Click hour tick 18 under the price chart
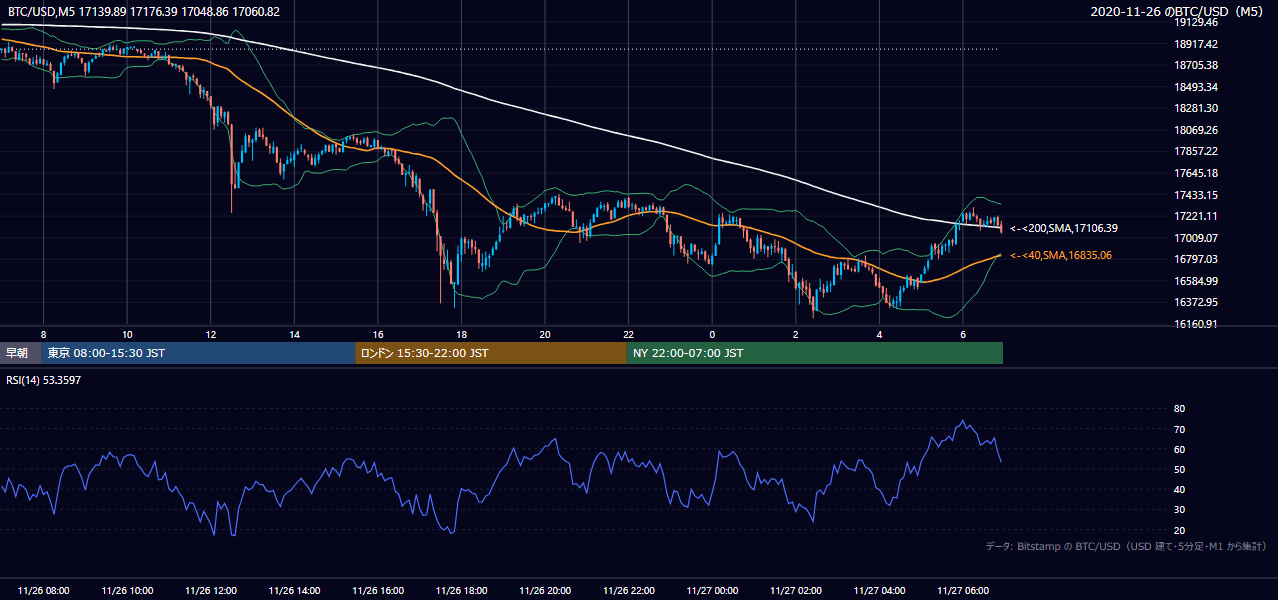The width and height of the screenshot is (1278, 600). (x=461, y=335)
